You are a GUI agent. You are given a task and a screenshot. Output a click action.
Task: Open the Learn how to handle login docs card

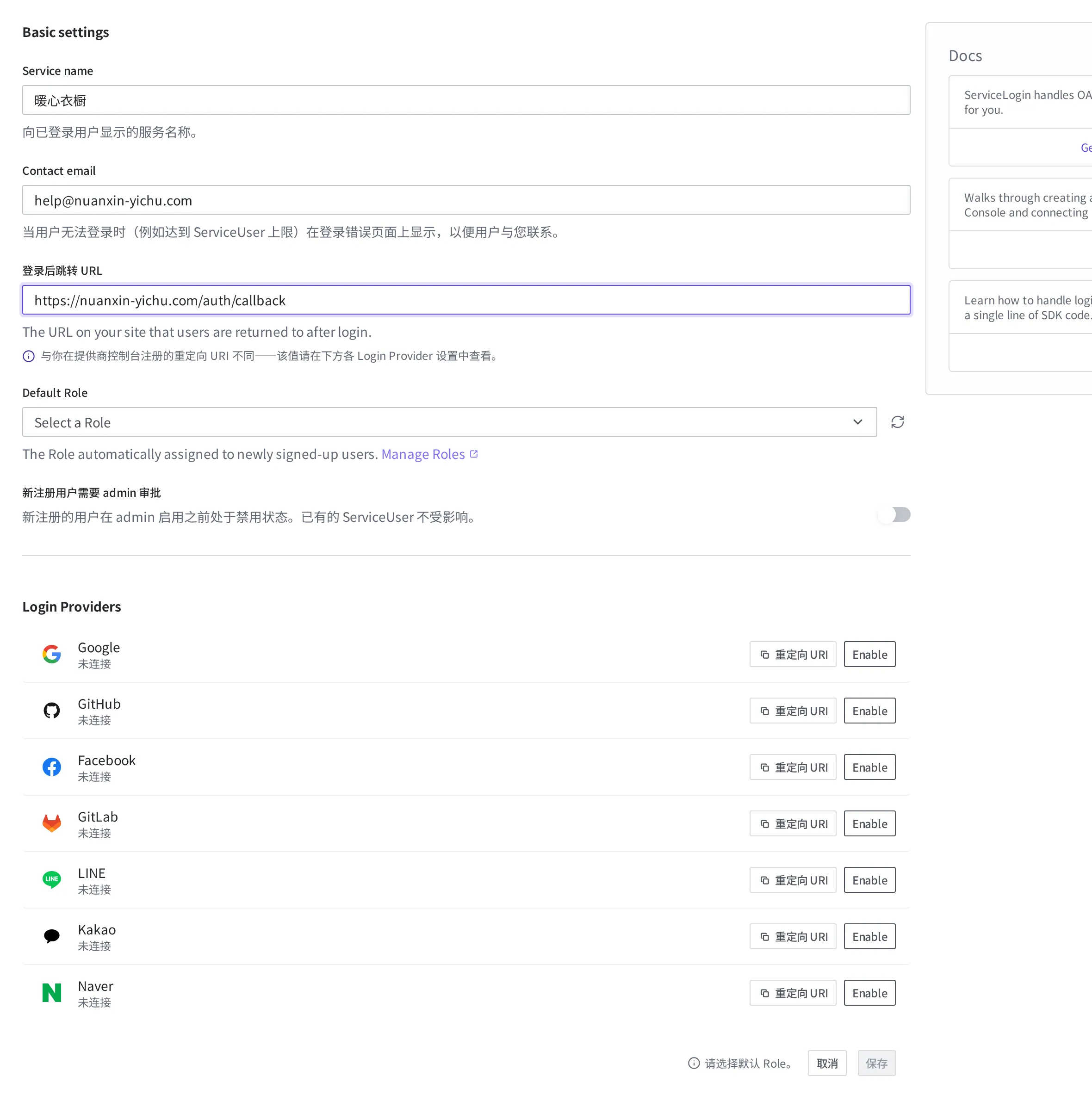pos(1020,326)
